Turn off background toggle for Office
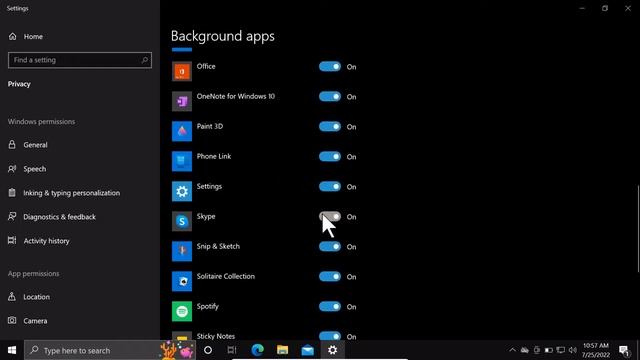Screen dimensions: 640x360 coord(330,67)
